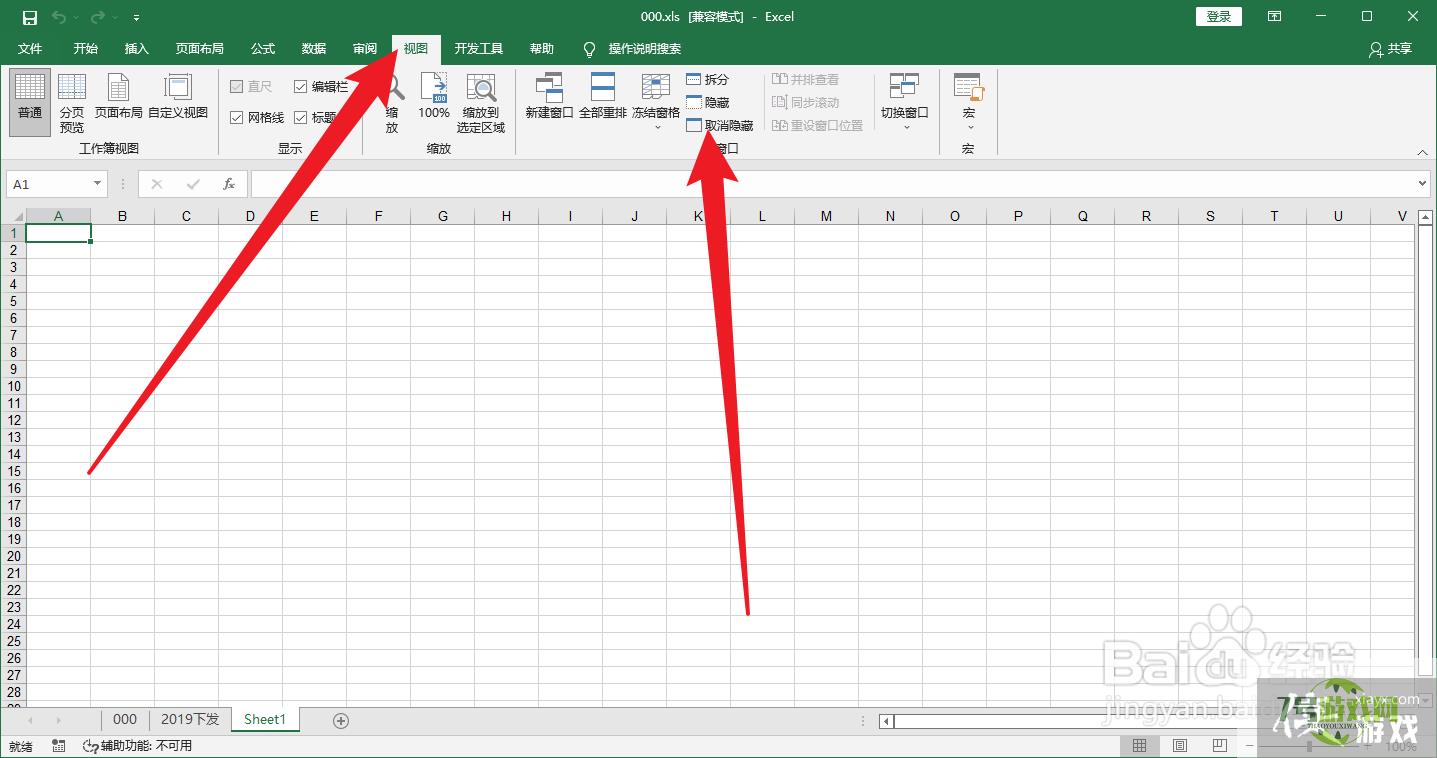Switch to Normal view in status bar
This screenshot has height=758, width=1437.
1139,746
